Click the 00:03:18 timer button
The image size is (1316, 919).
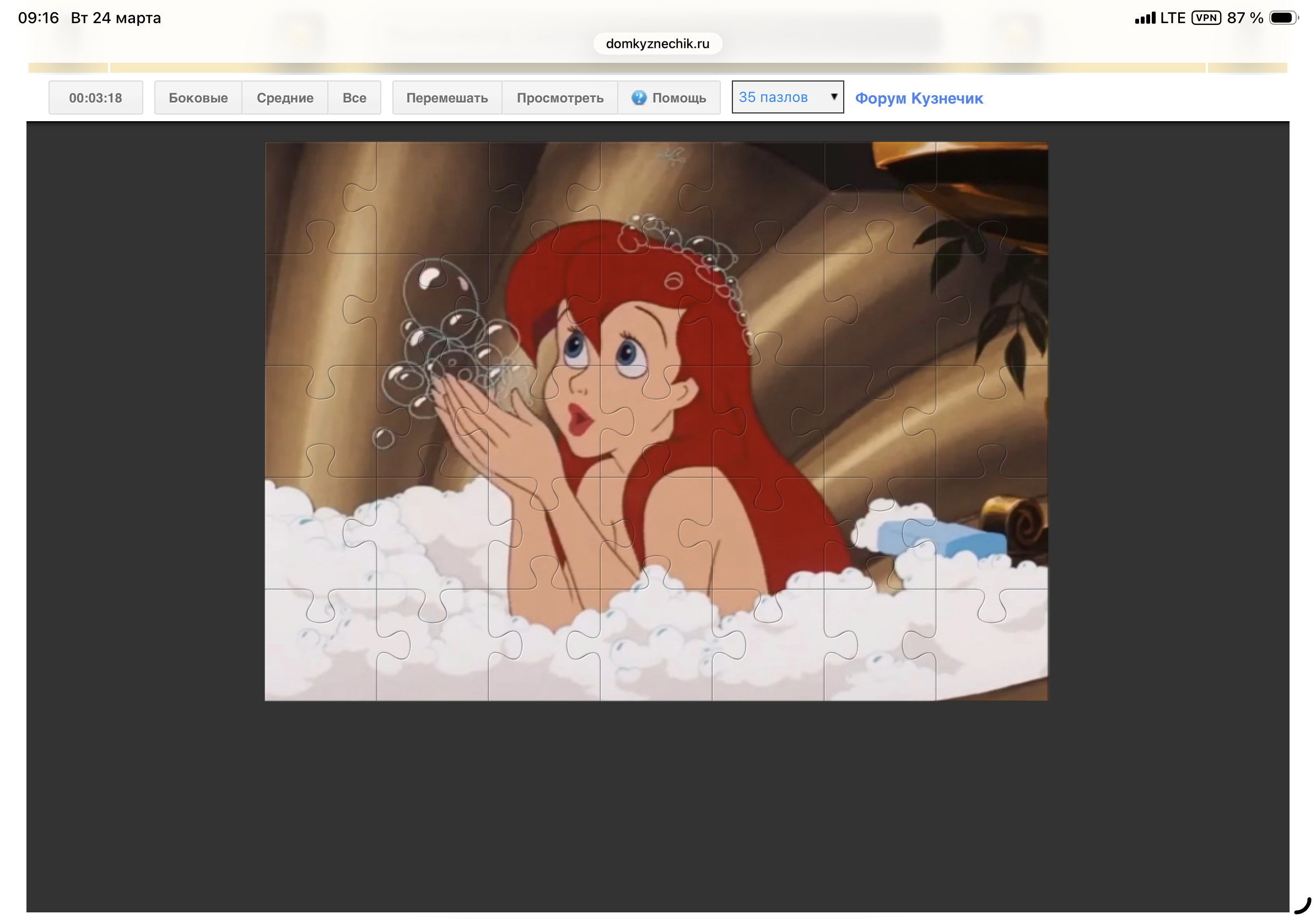(x=96, y=98)
